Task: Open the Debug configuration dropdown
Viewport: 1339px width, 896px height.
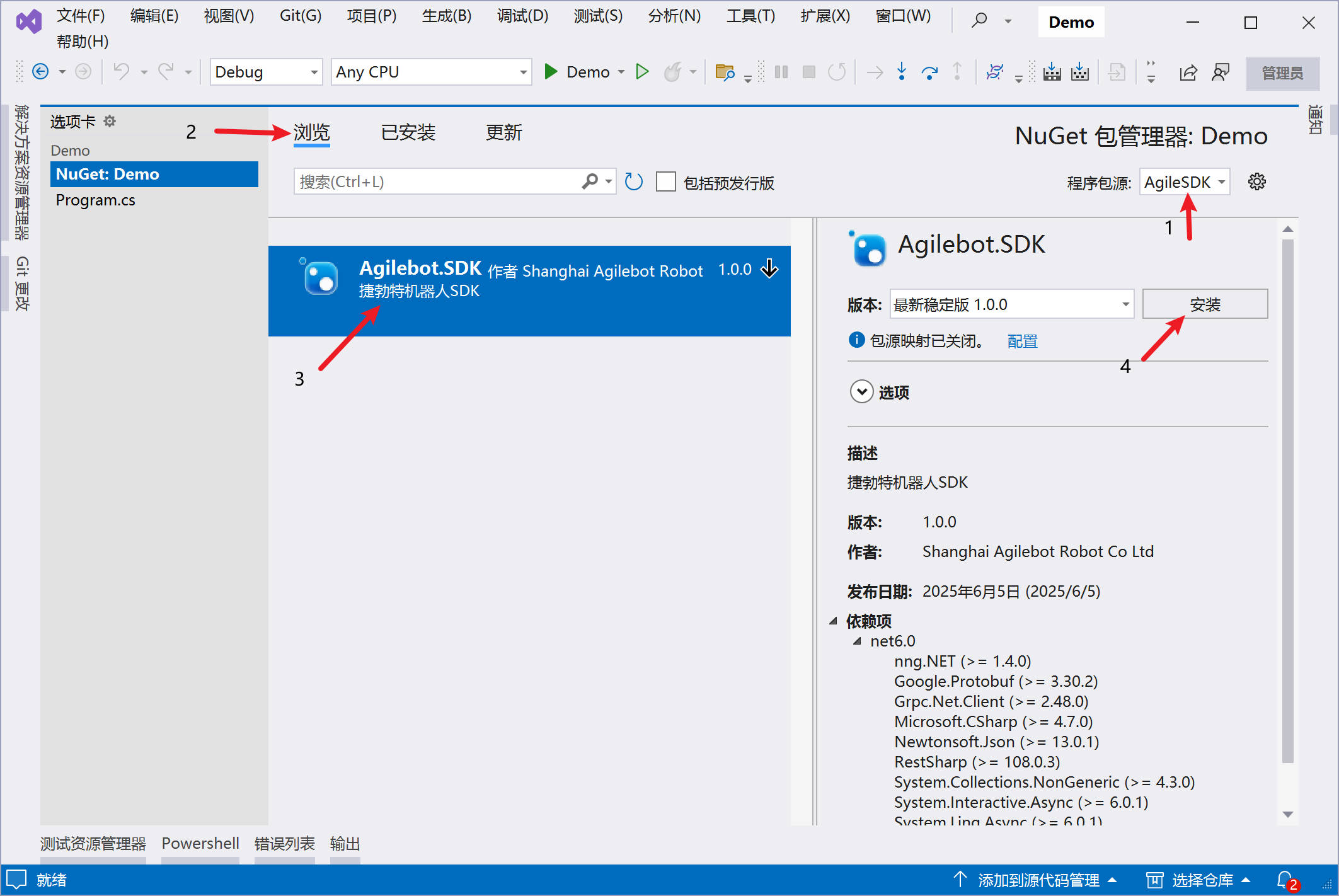Action: coord(266,72)
